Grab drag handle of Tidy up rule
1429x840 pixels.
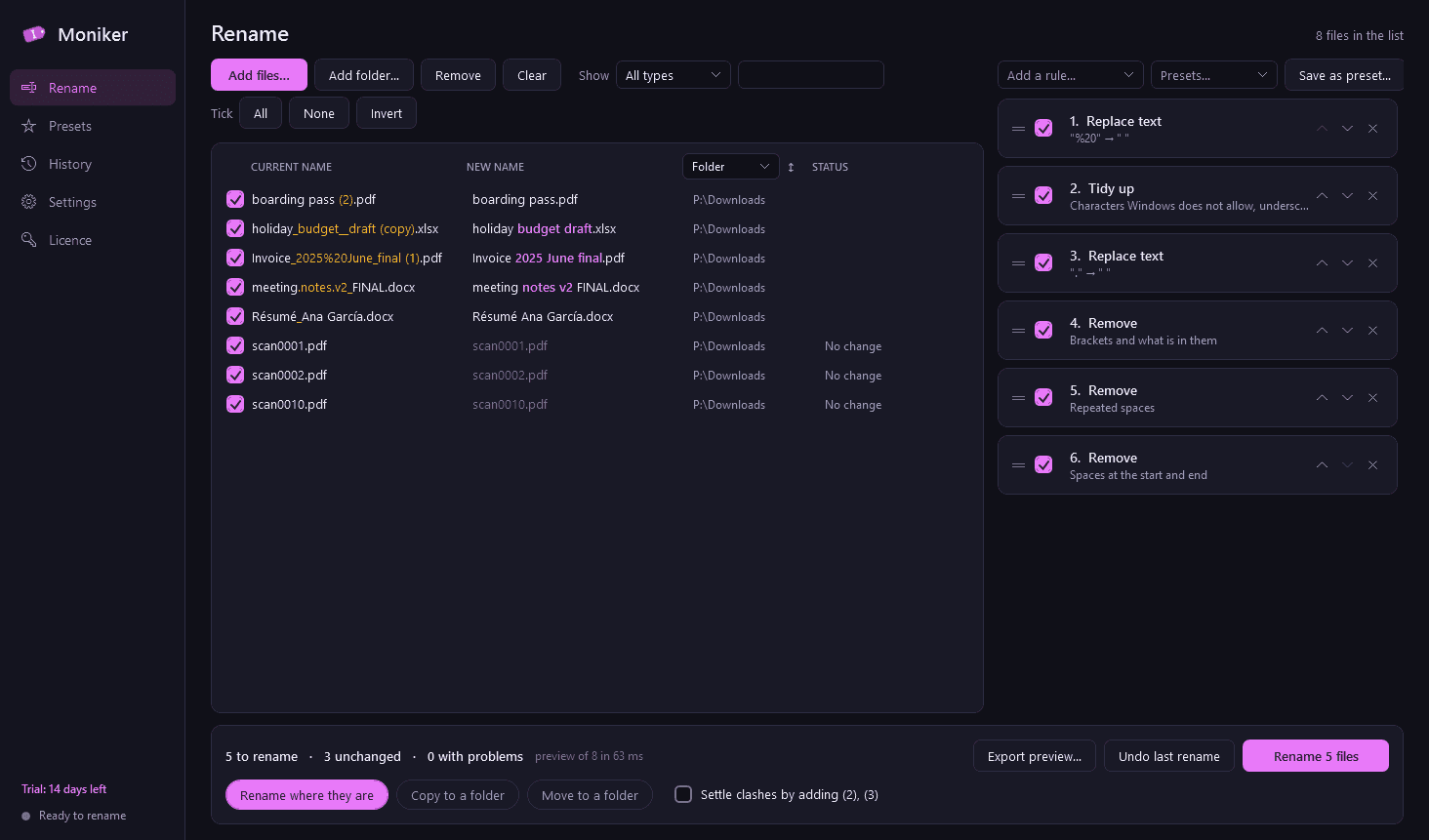[1018, 196]
